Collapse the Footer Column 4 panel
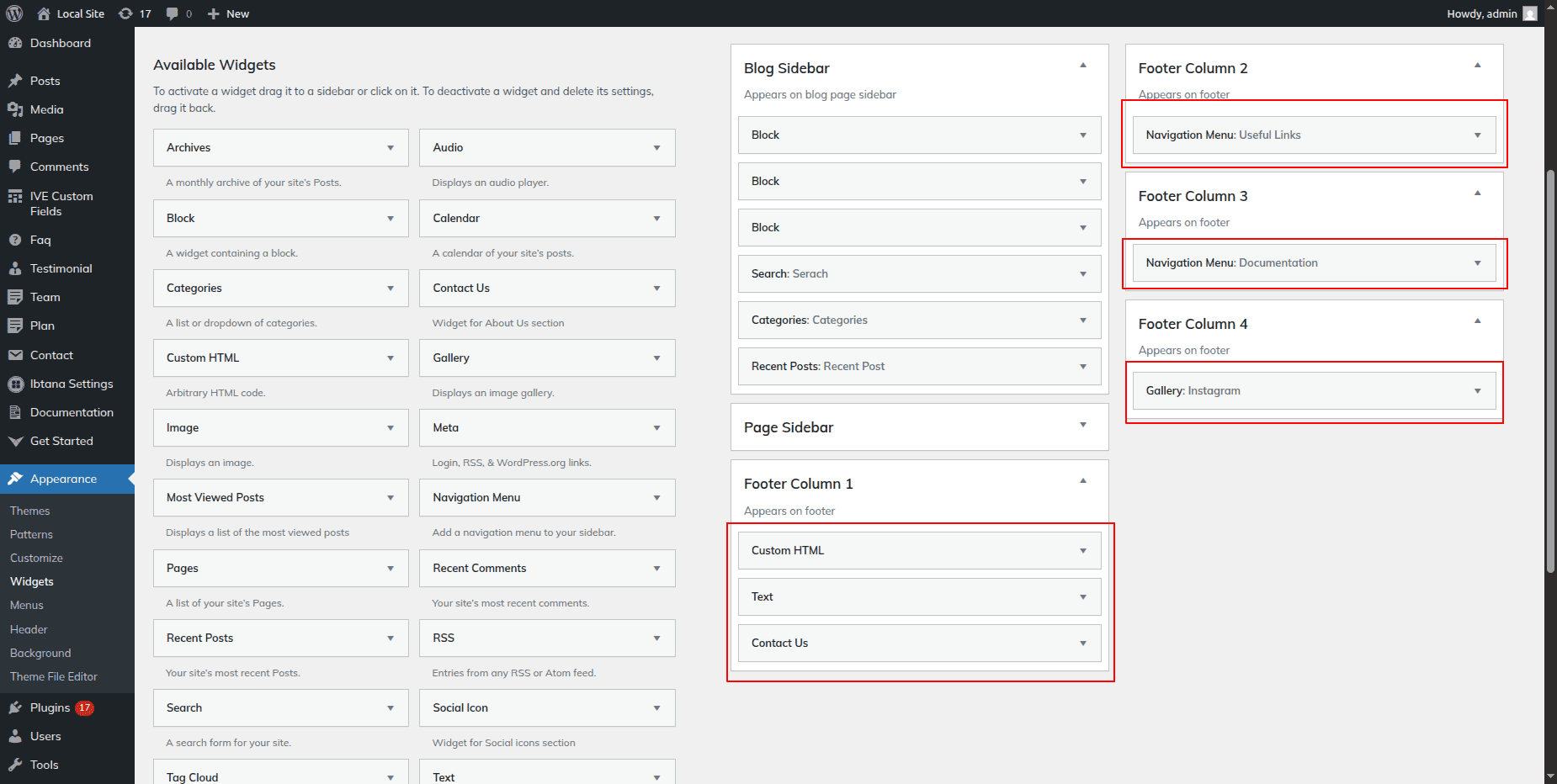This screenshot has height=784, width=1557. (x=1477, y=321)
